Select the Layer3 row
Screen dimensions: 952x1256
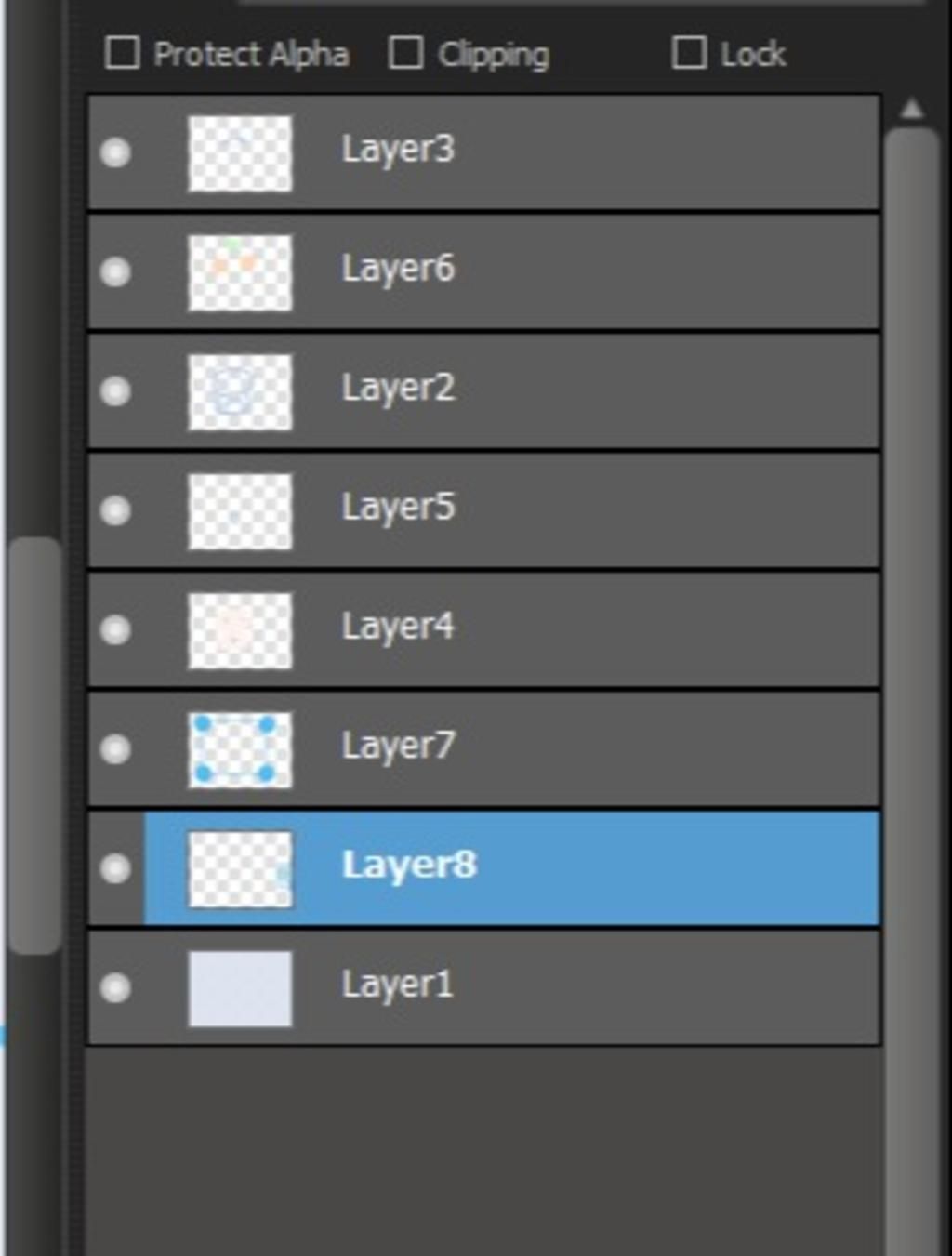(604, 152)
